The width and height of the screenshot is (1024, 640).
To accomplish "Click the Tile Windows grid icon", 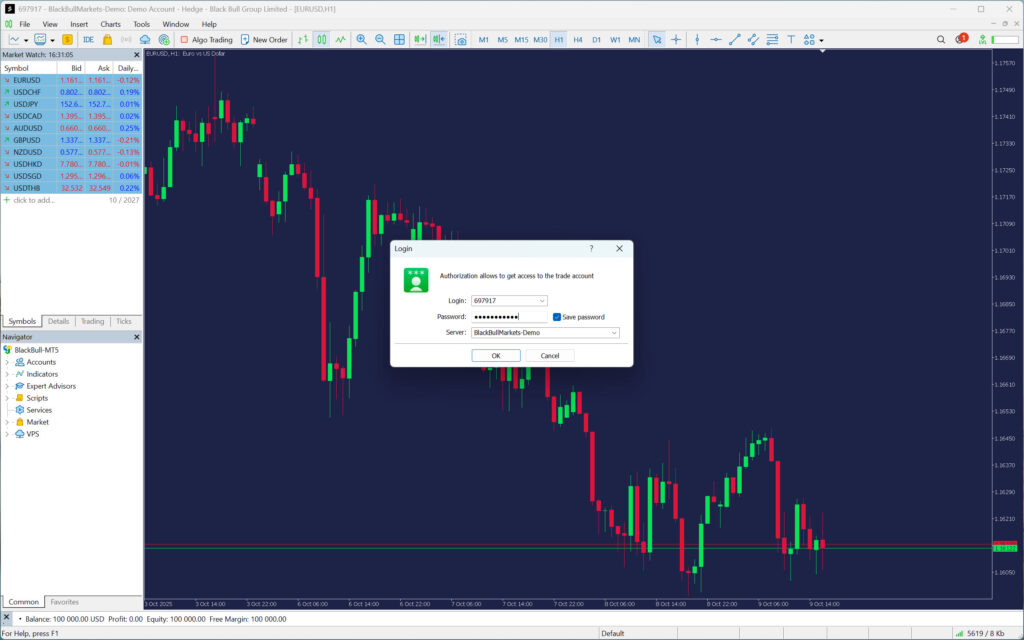I will click(x=399, y=40).
